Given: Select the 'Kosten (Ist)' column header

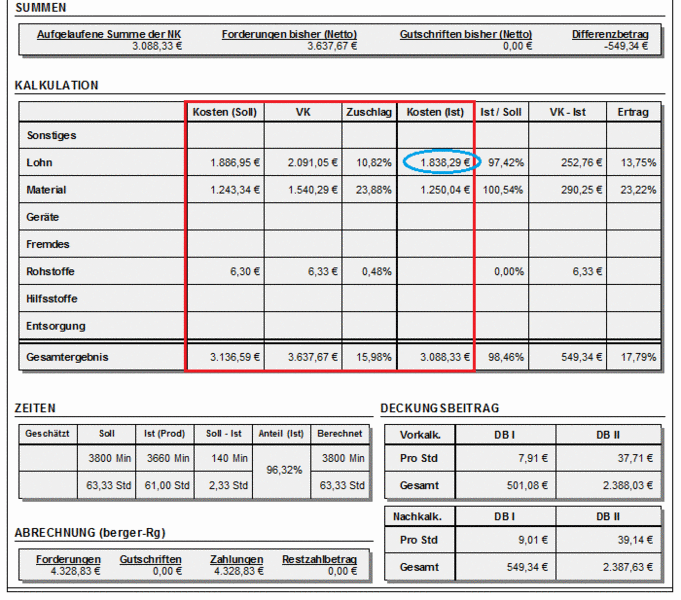Looking at the screenshot, I should 435,112.
